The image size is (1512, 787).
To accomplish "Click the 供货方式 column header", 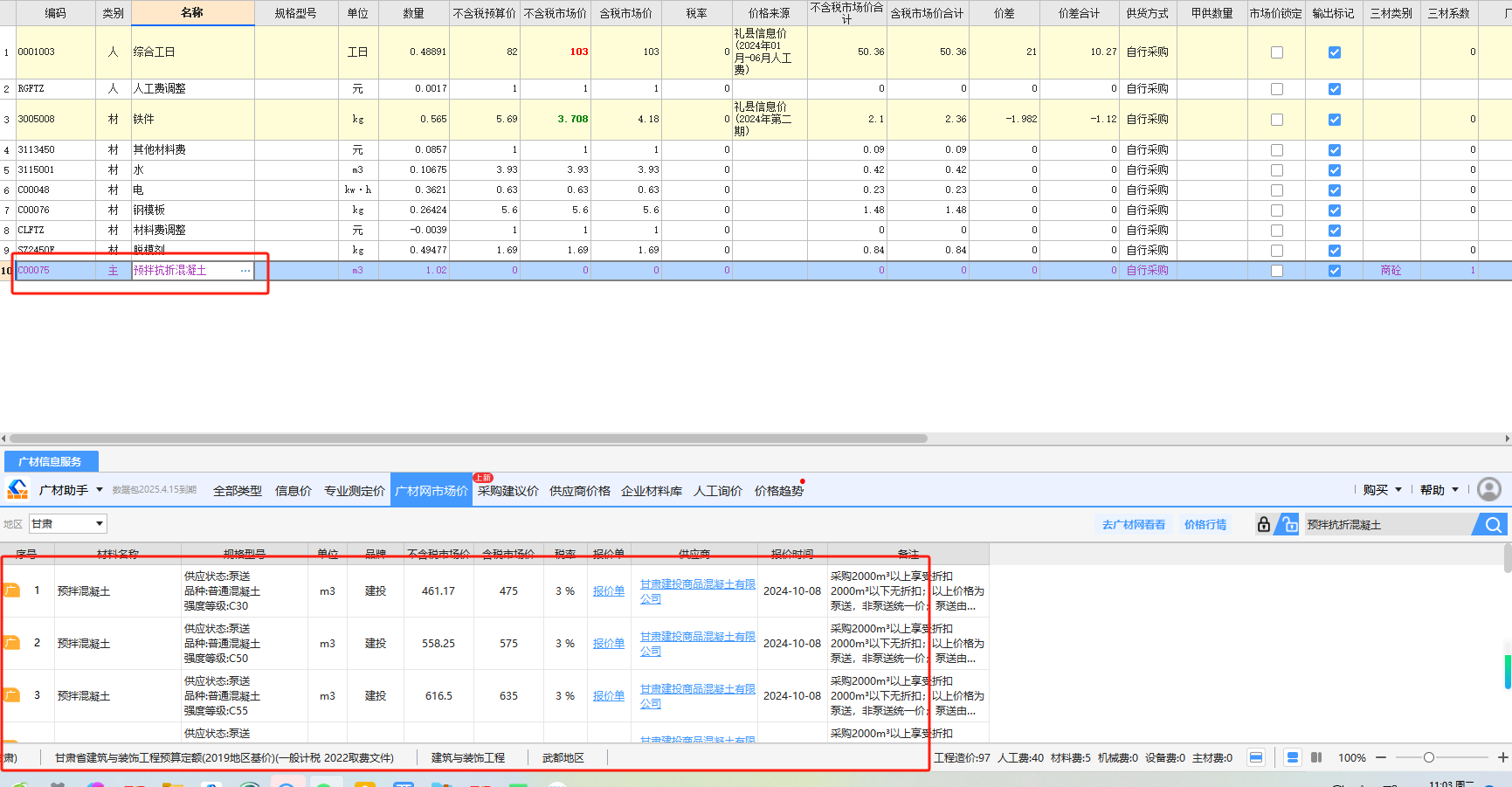I will [x=1147, y=13].
